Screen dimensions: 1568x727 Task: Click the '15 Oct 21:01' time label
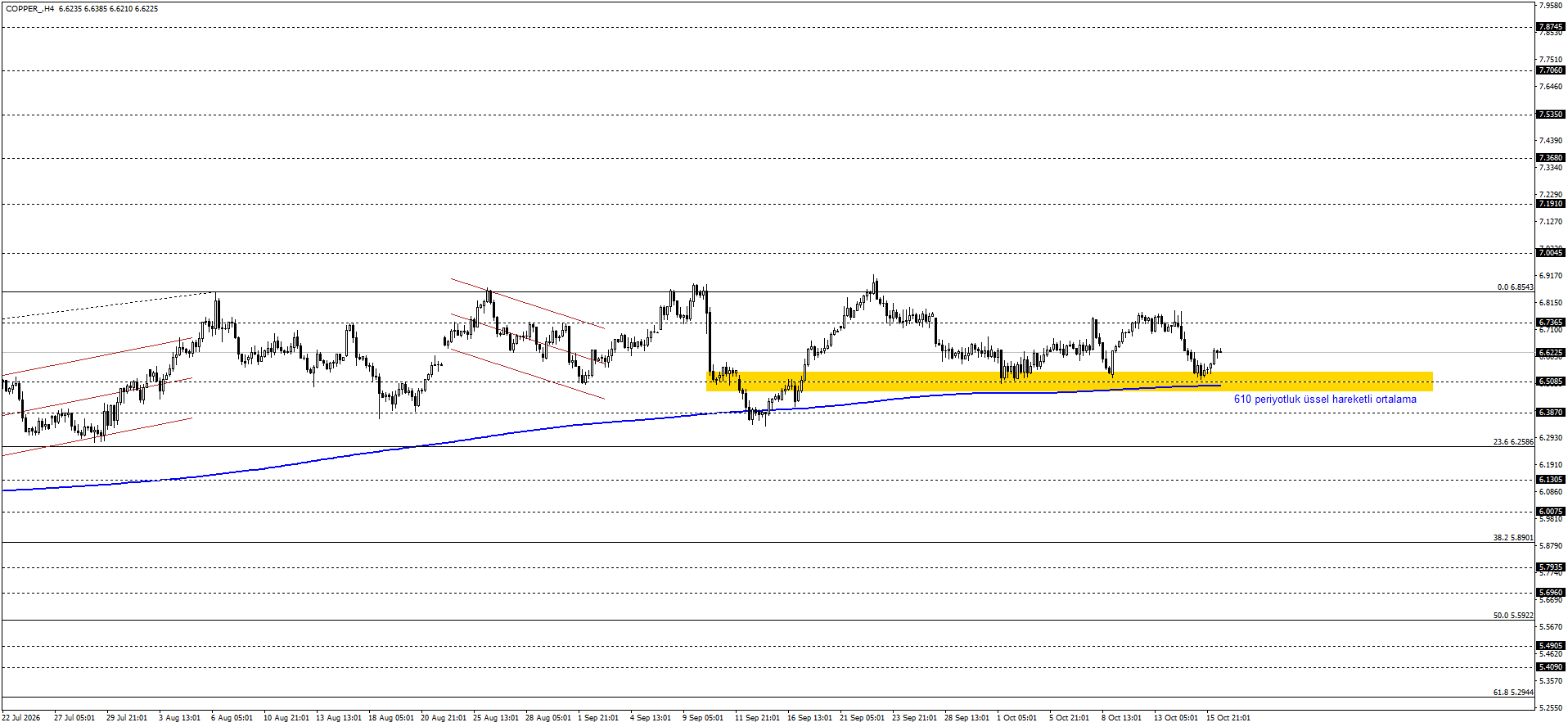1228,718
